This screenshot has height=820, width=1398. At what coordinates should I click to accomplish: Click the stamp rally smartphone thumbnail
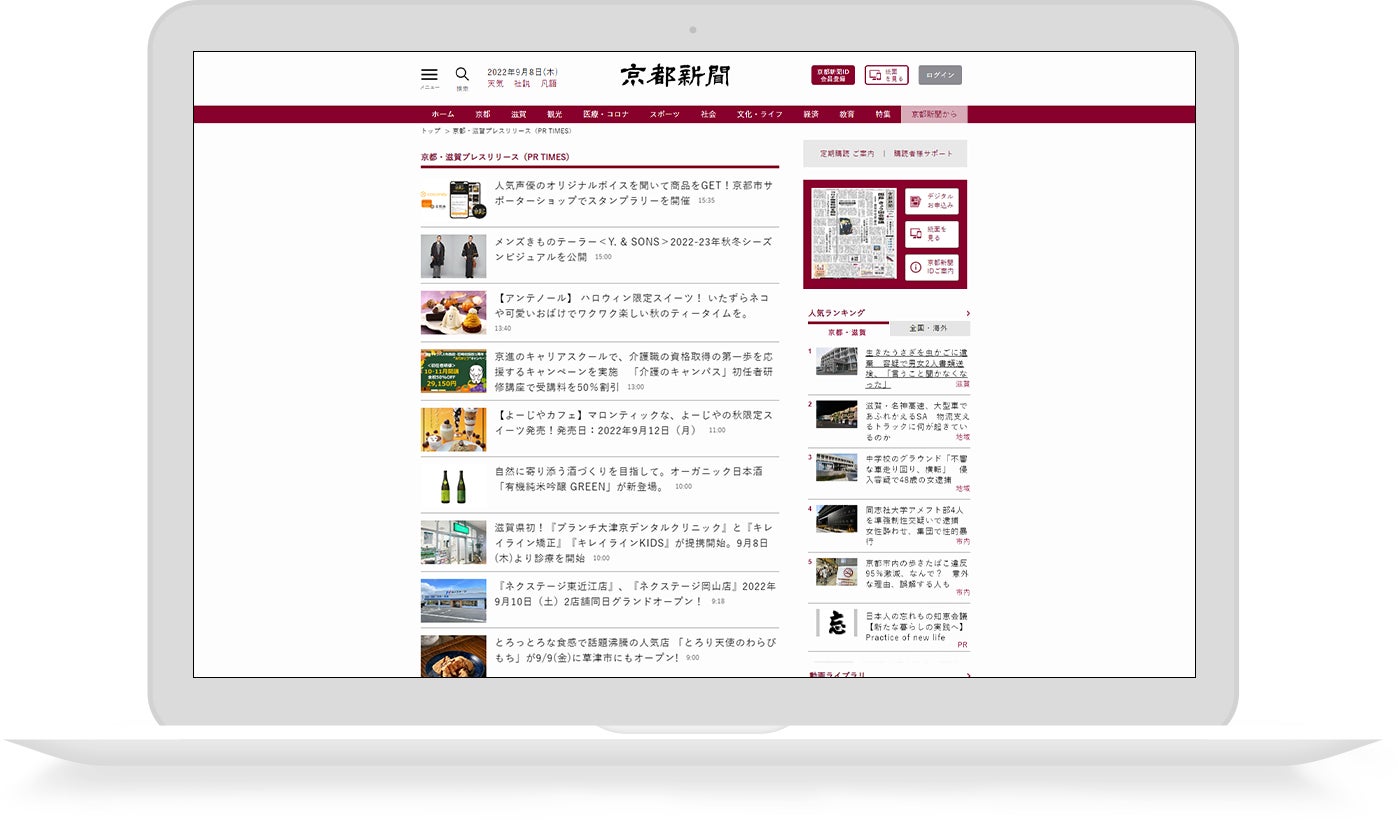(453, 200)
